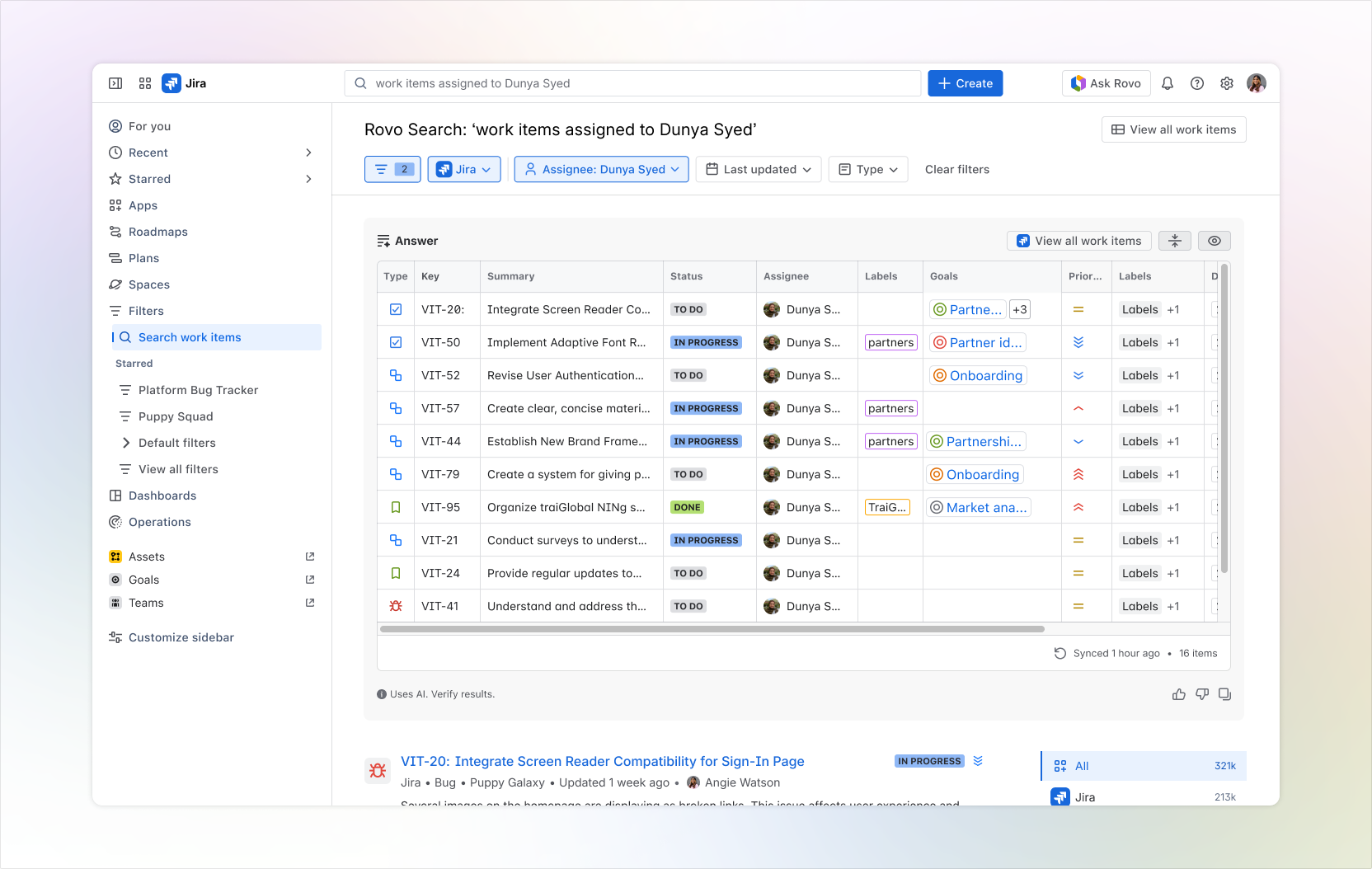Open the Last updated filter dropdown

(759, 169)
